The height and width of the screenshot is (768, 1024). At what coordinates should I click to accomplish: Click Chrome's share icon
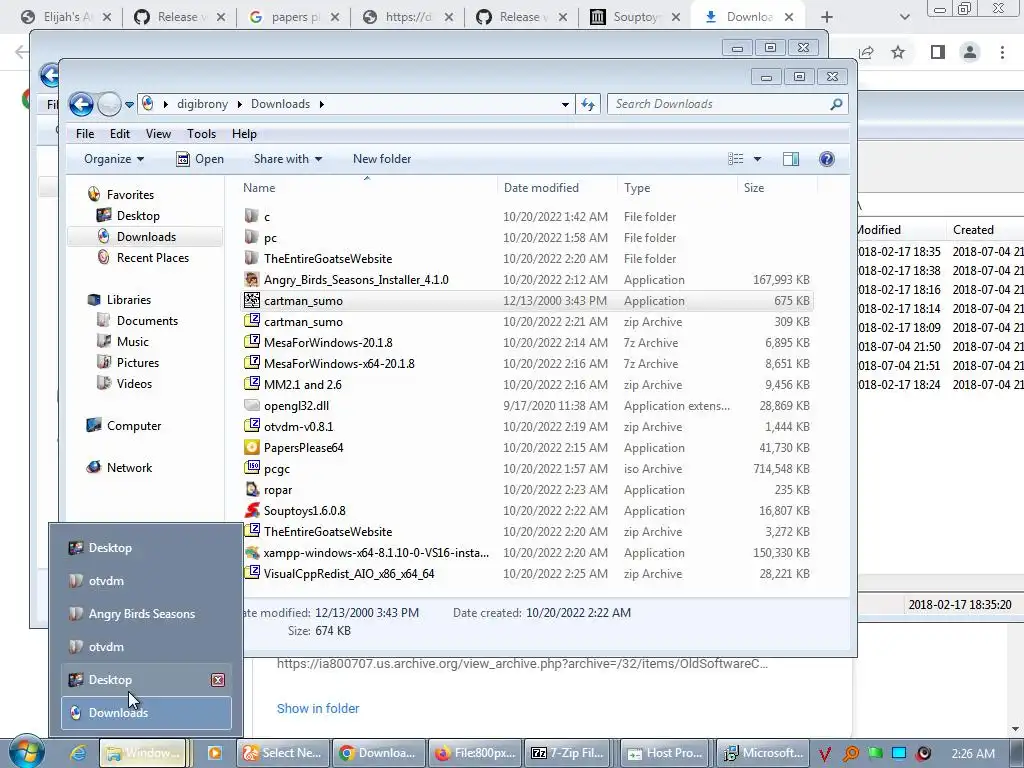tap(866, 52)
